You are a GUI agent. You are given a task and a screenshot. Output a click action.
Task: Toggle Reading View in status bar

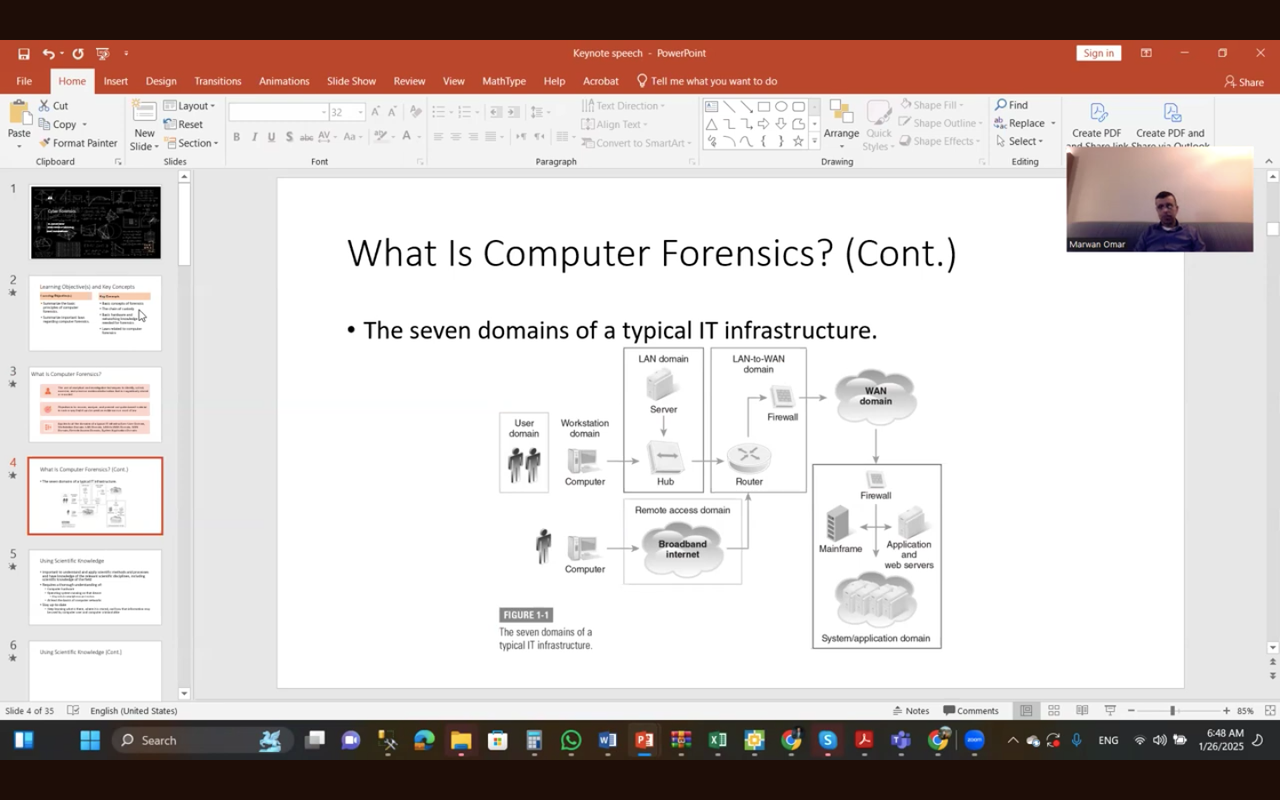pyautogui.click(x=1082, y=711)
